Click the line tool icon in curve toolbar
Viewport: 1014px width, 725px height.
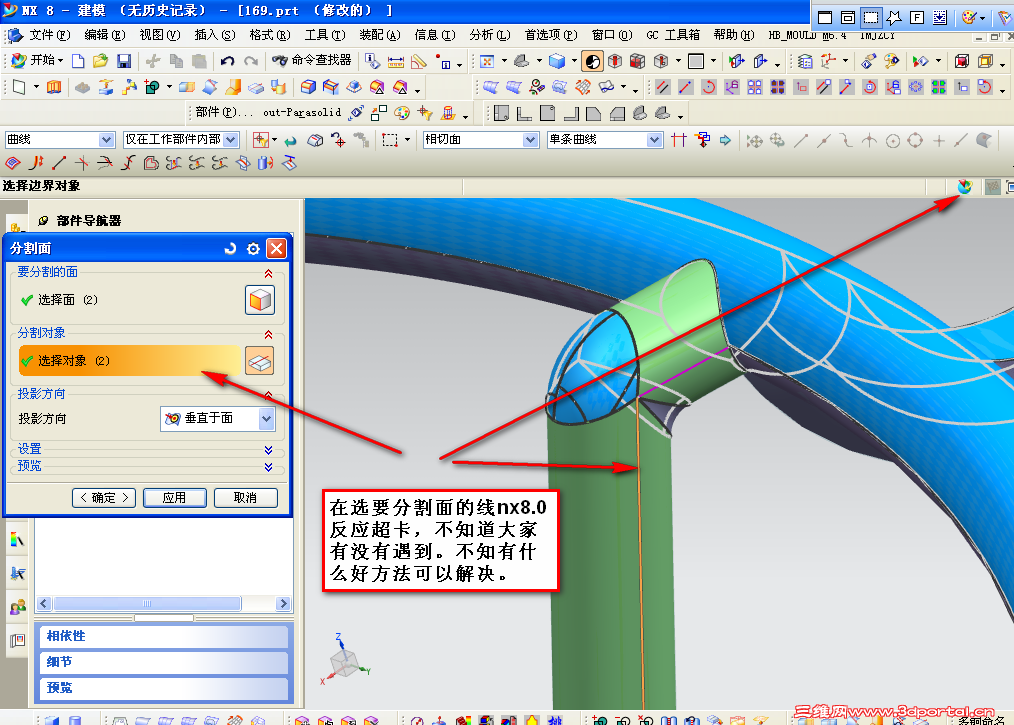coord(59,163)
